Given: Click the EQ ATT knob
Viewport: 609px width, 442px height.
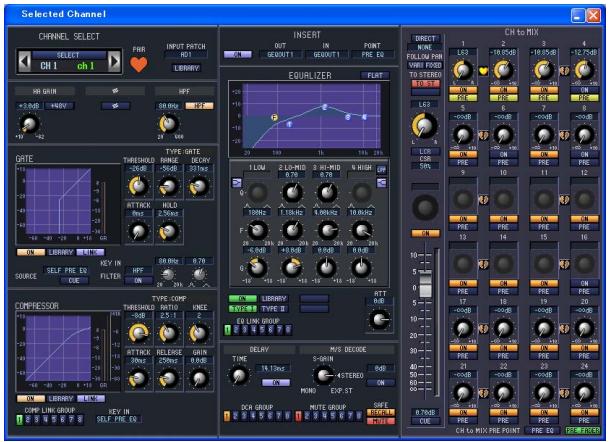Looking at the screenshot, I should click(379, 319).
